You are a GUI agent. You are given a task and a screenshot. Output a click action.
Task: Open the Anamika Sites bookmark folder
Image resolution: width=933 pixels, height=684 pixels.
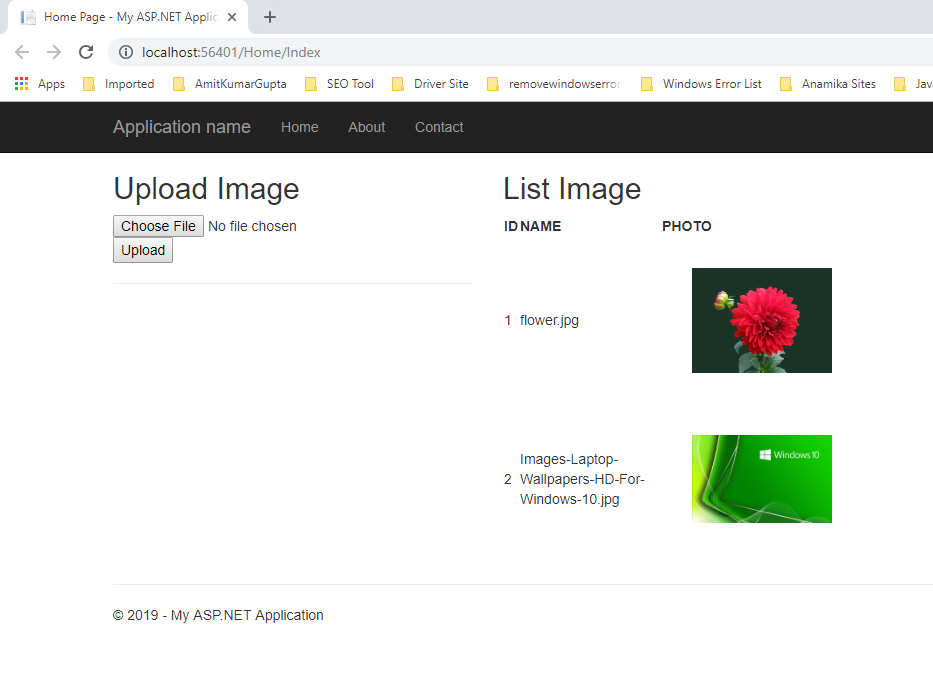[x=828, y=84]
